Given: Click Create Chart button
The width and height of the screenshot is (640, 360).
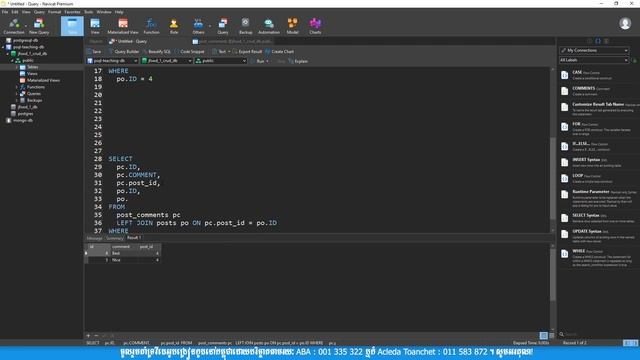Looking at the screenshot, I should [x=280, y=52].
